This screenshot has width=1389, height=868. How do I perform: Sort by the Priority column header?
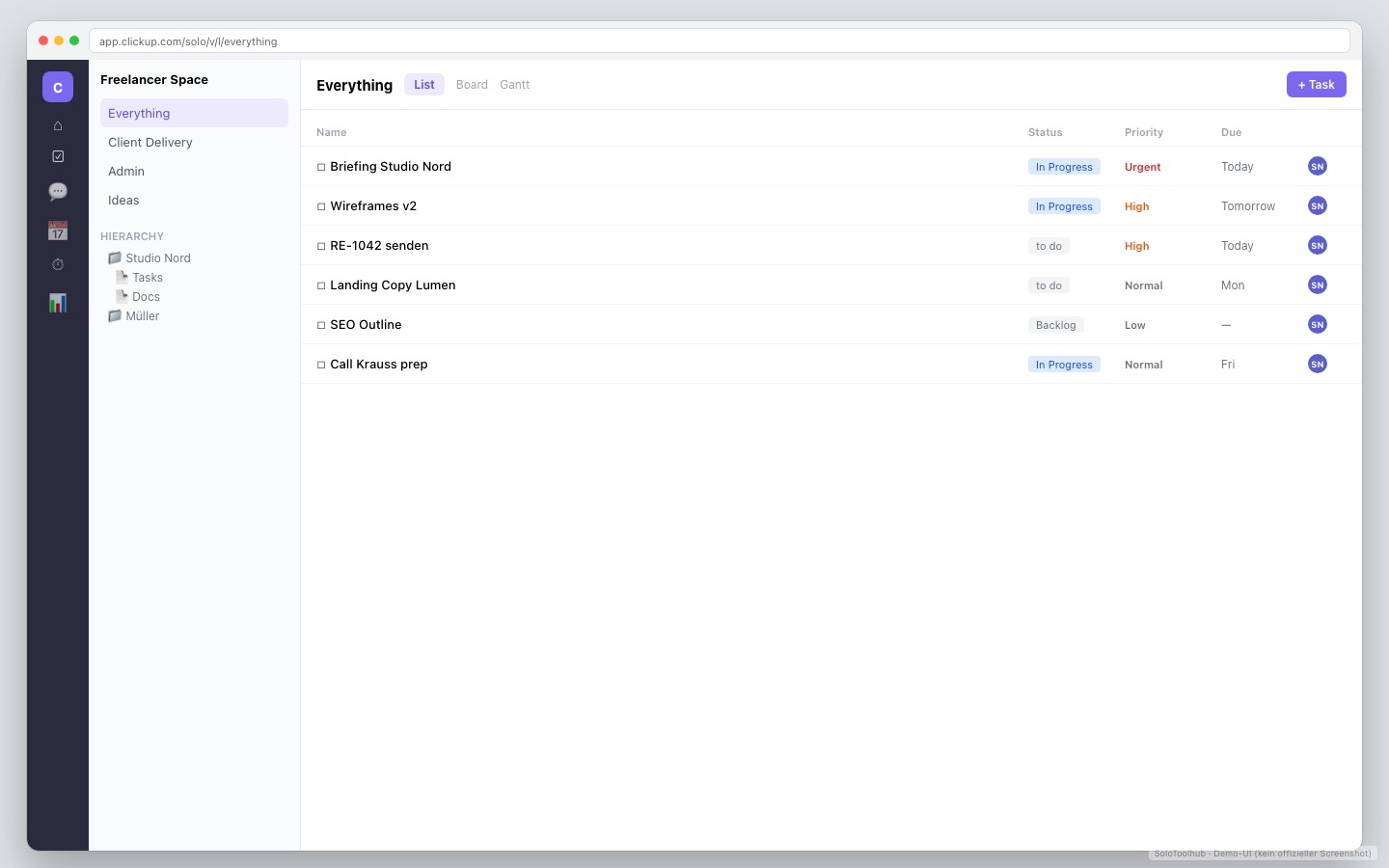(x=1144, y=132)
